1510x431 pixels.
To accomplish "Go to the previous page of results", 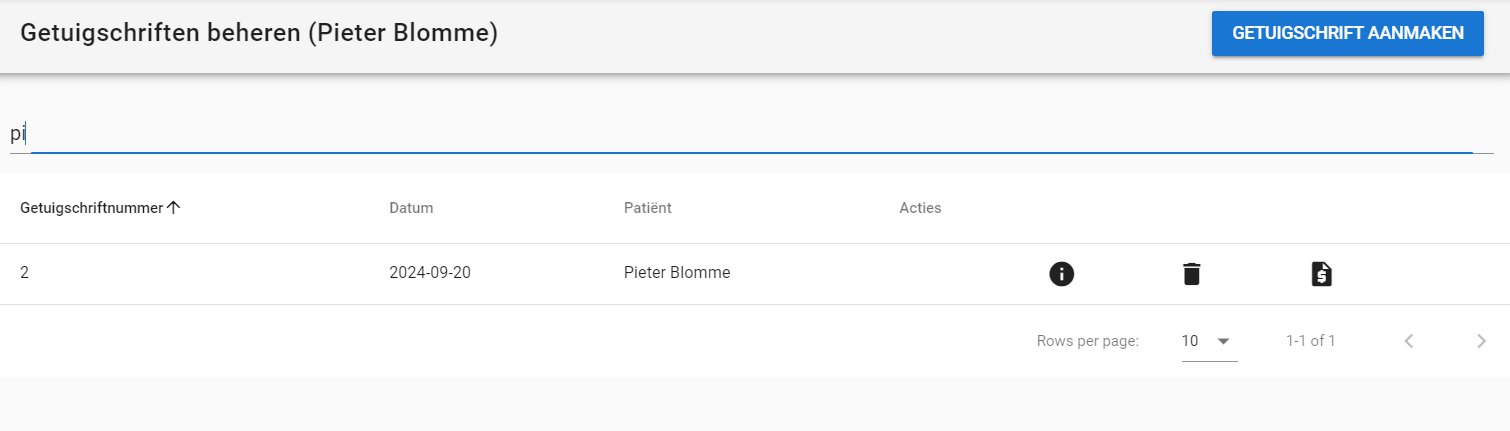I will click(x=1409, y=341).
